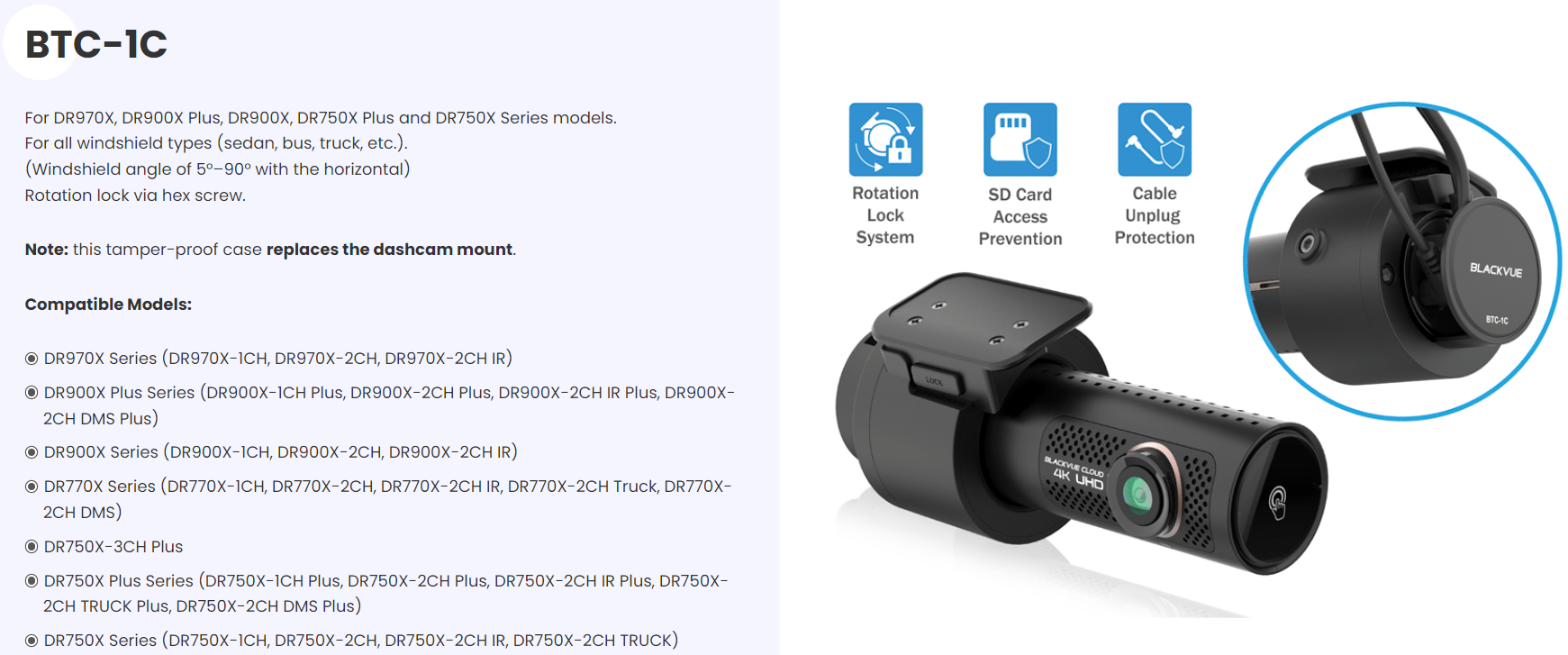Click the Cable Unplug Protection caption

pyautogui.click(x=1155, y=215)
